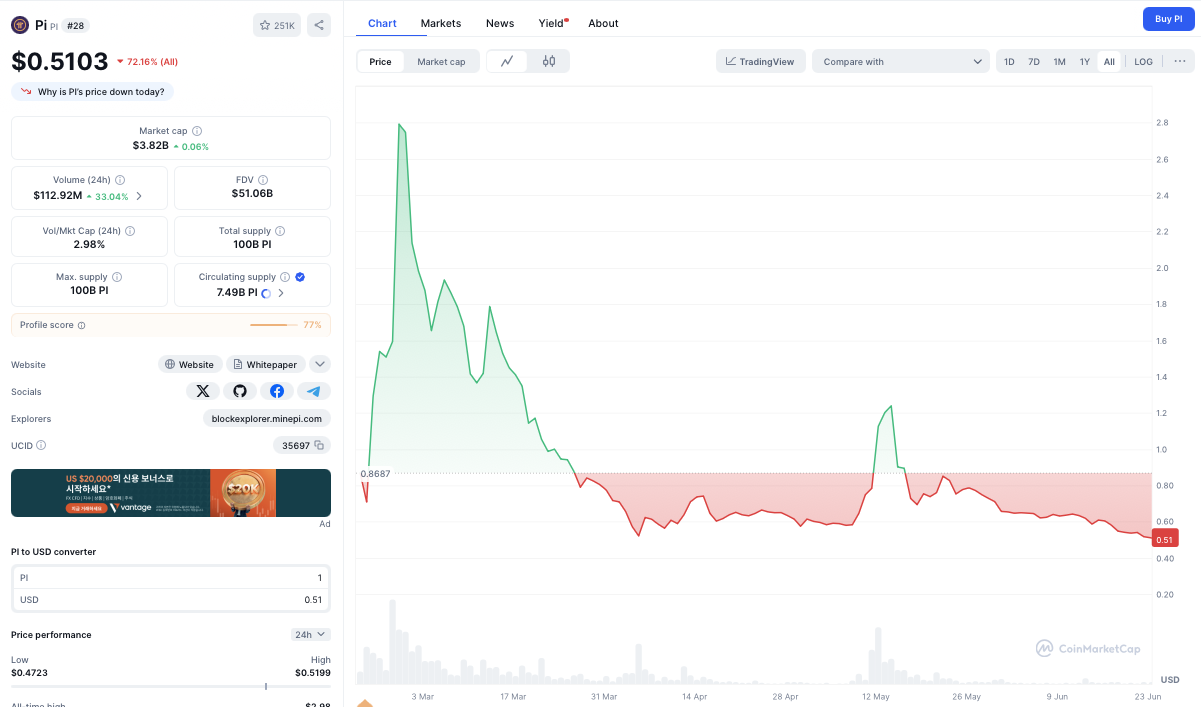Open the Compare with dropdown
1201x707 pixels.
click(x=901, y=61)
